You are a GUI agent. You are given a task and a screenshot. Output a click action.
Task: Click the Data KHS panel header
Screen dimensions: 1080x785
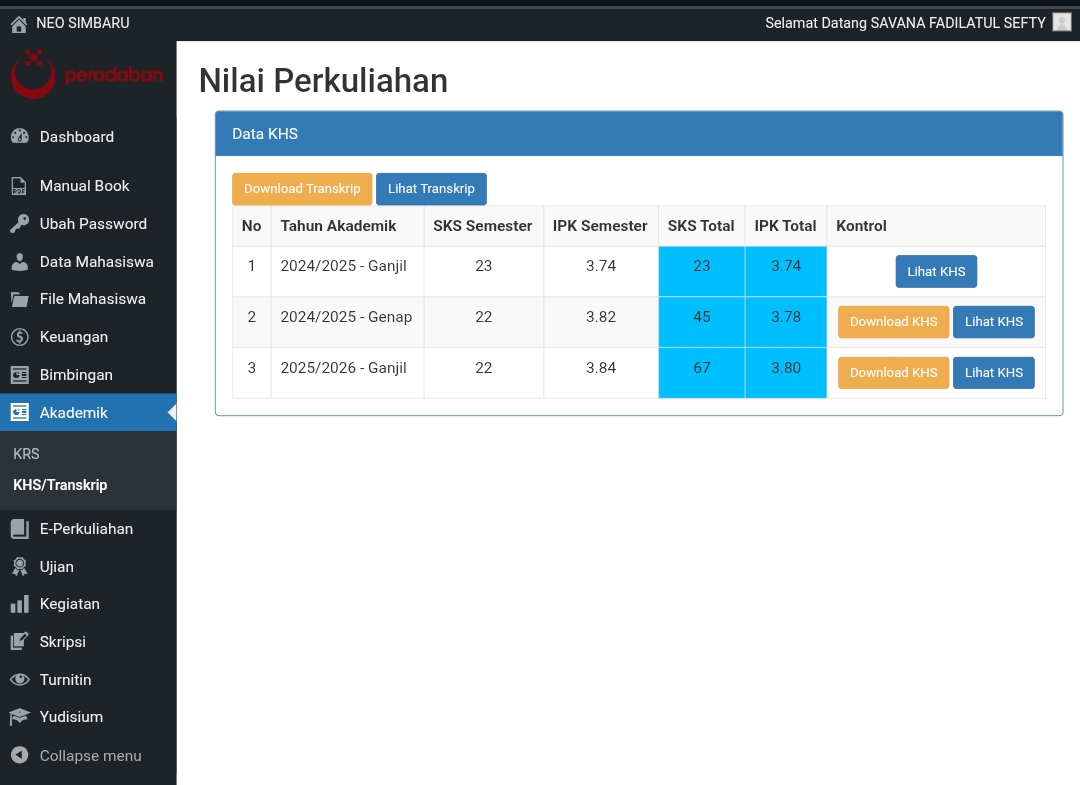(x=638, y=134)
